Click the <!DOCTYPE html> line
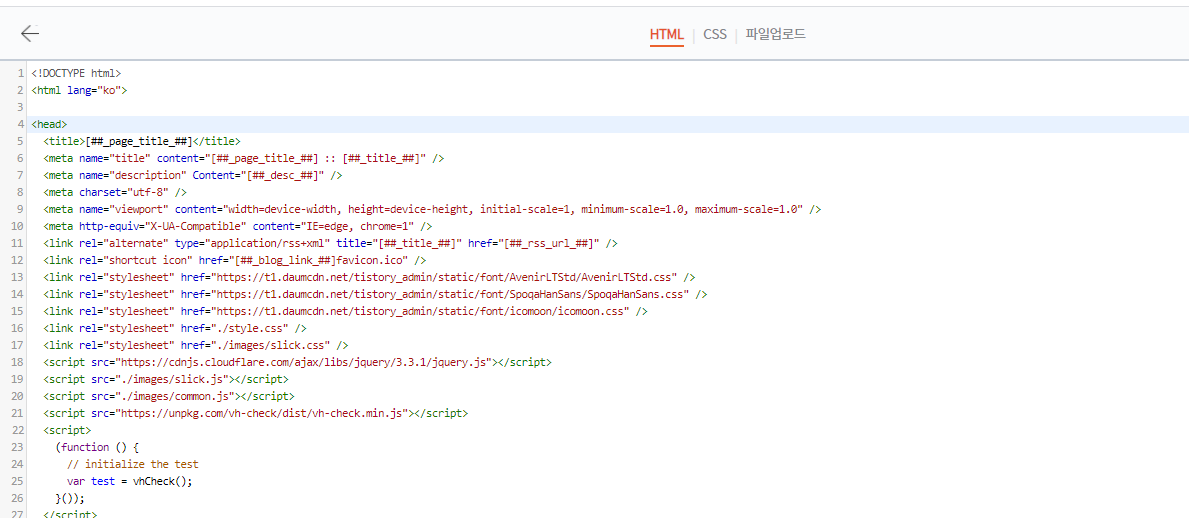The image size is (1189, 518). [x=76, y=74]
